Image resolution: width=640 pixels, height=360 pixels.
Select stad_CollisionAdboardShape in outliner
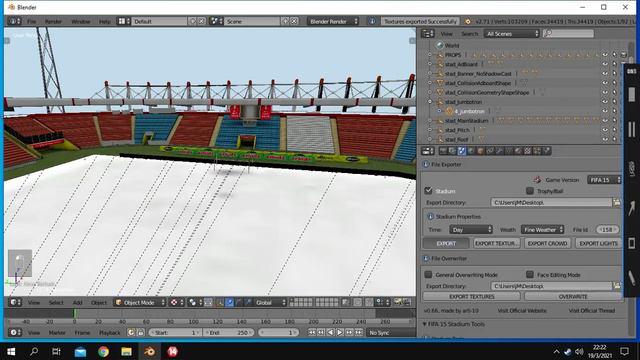pos(478,83)
